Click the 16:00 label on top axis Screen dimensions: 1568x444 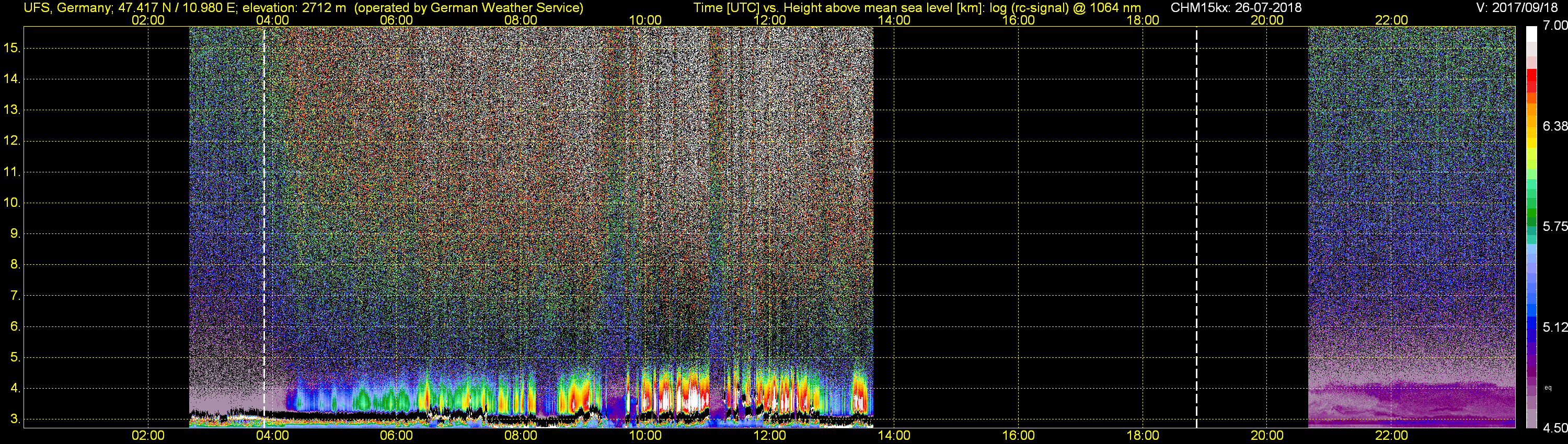coord(1018,20)
